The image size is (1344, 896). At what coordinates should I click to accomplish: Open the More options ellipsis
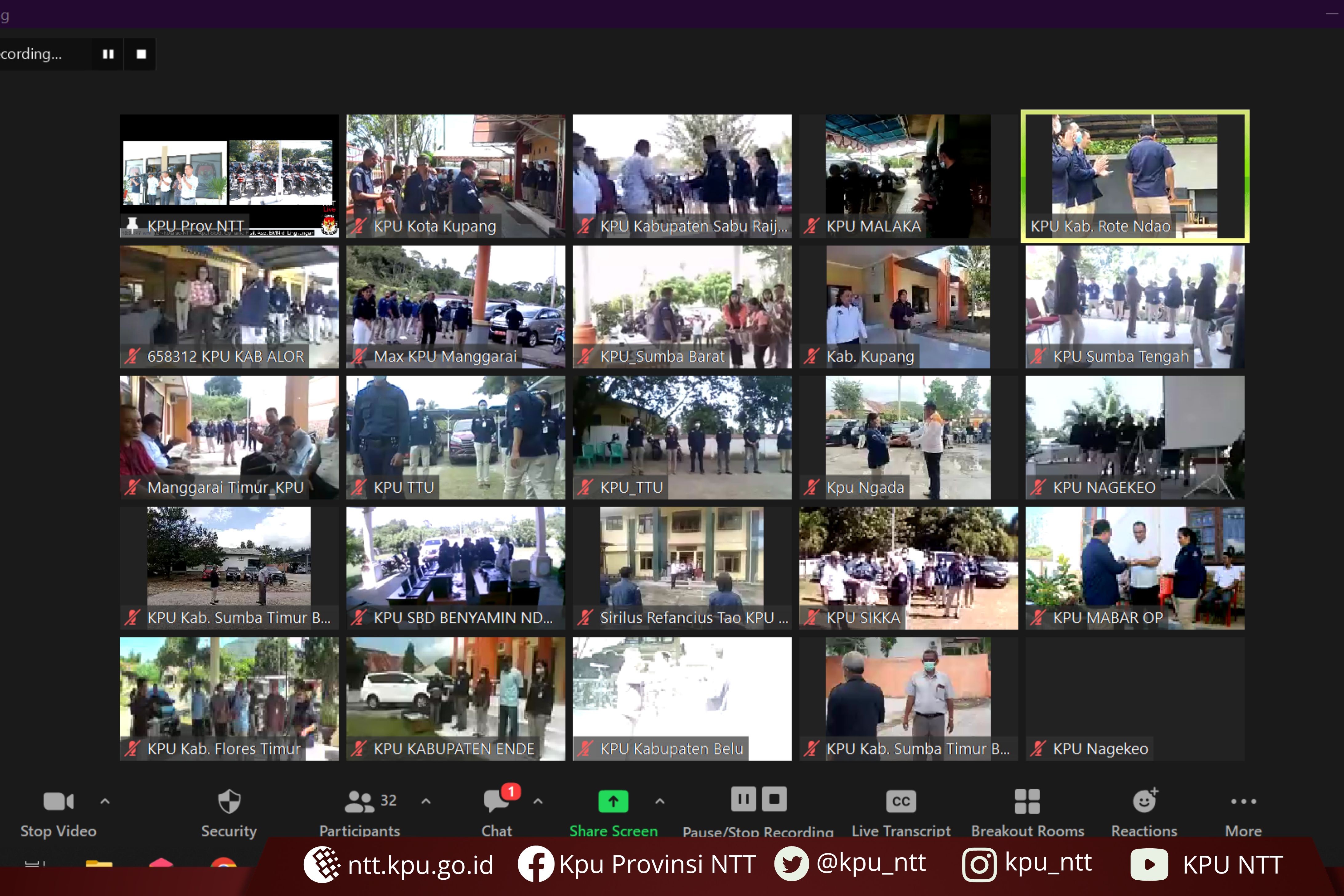click(x=1243, y=801)
